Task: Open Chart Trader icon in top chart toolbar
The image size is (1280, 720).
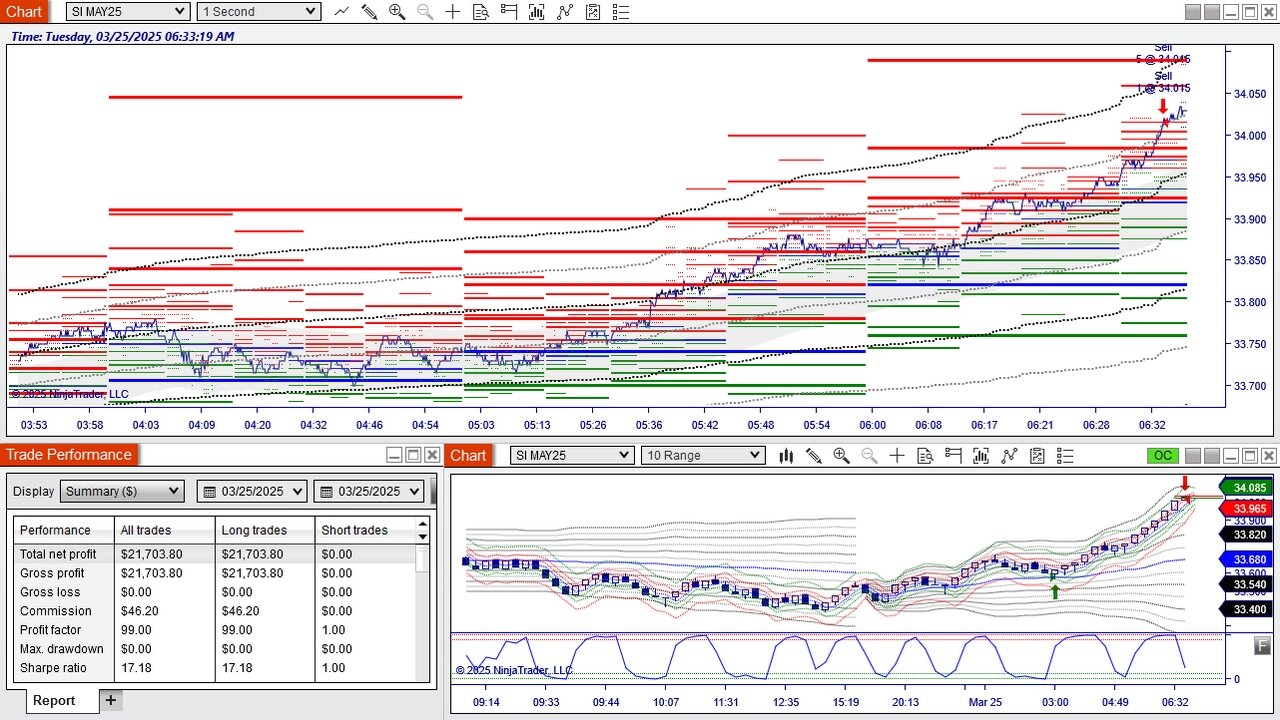Action: point(509,12)
